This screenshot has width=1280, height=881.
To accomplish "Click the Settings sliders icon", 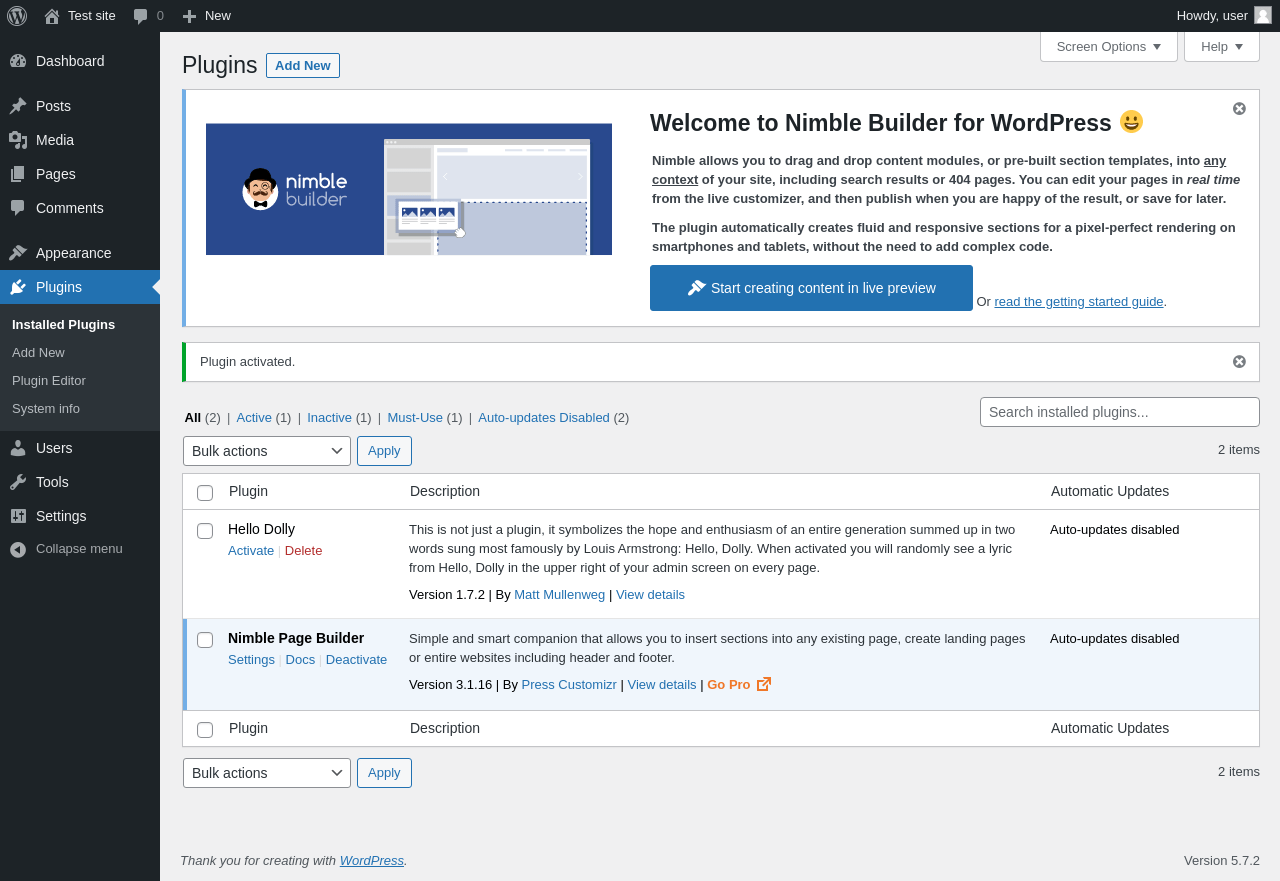I will [18, 516].
